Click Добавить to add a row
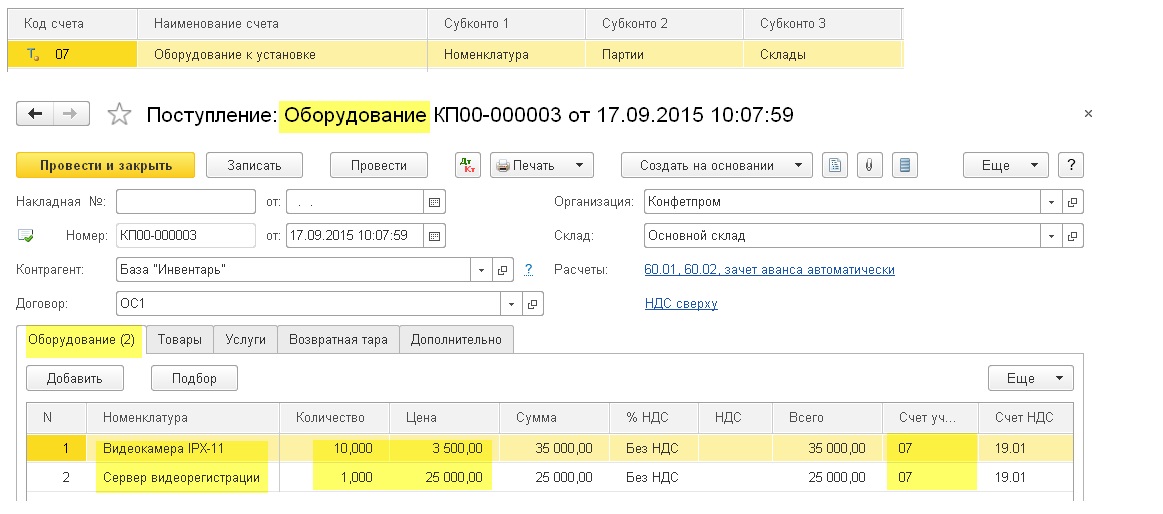The height and width of the screenshot is (514, 1163). [75, 378]
